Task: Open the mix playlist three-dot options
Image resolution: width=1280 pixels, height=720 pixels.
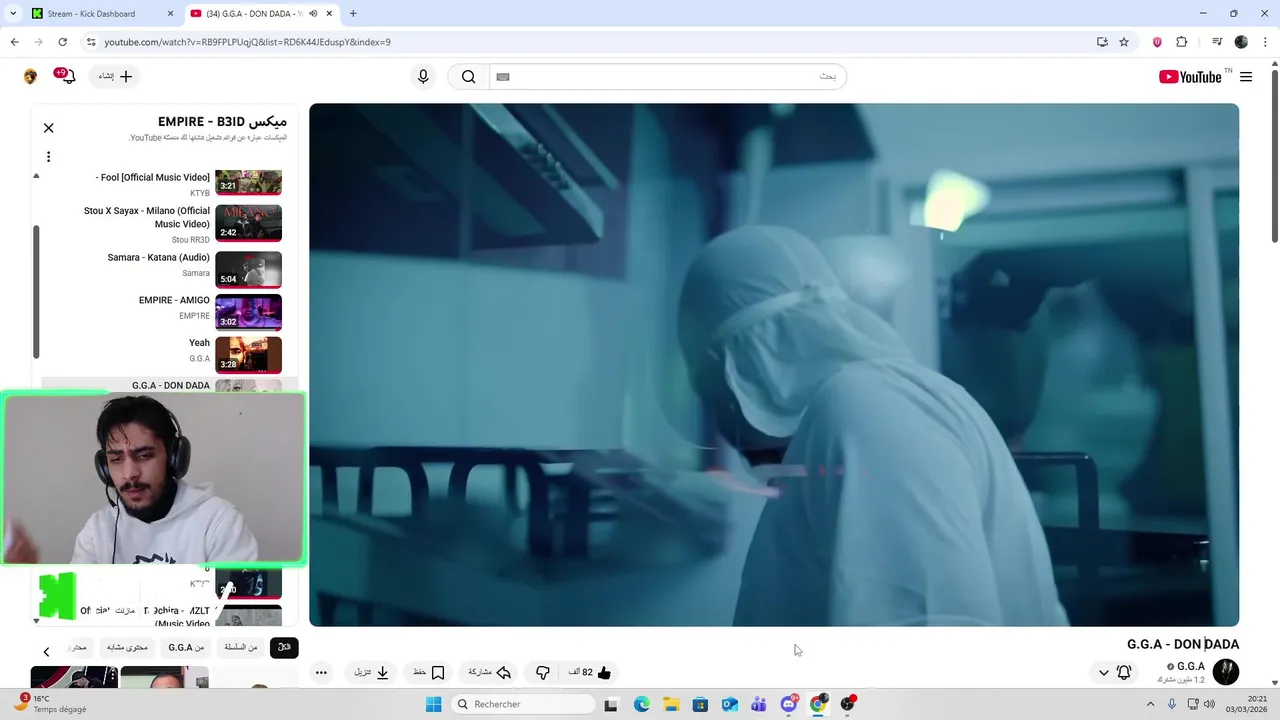Action: [x=48, y=156]
